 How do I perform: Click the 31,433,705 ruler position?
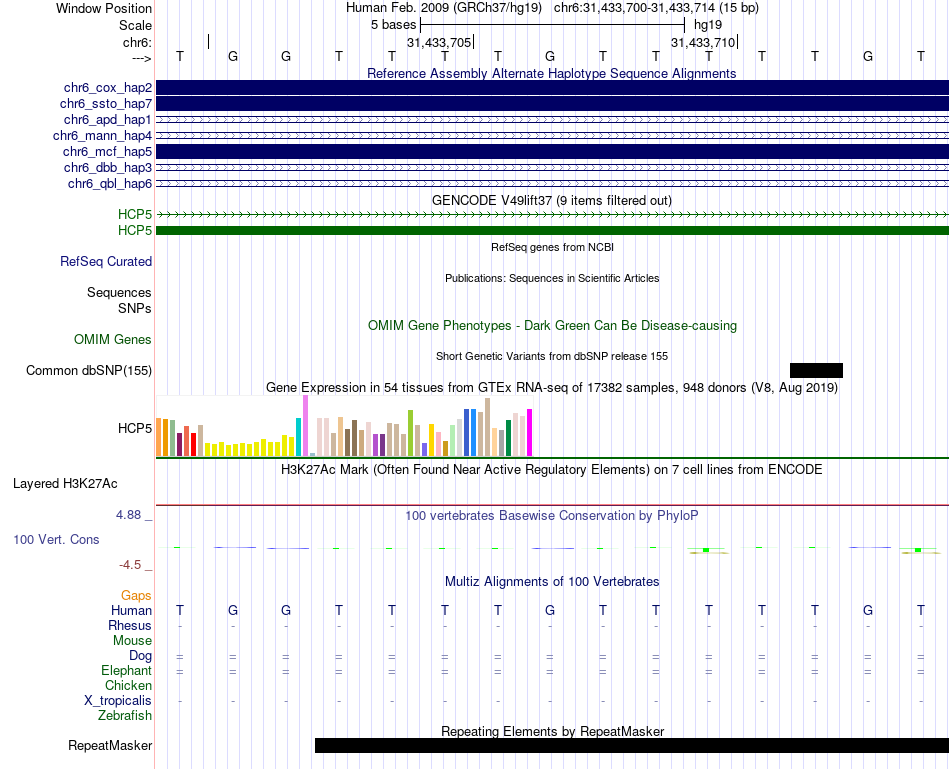click(439, 42)
